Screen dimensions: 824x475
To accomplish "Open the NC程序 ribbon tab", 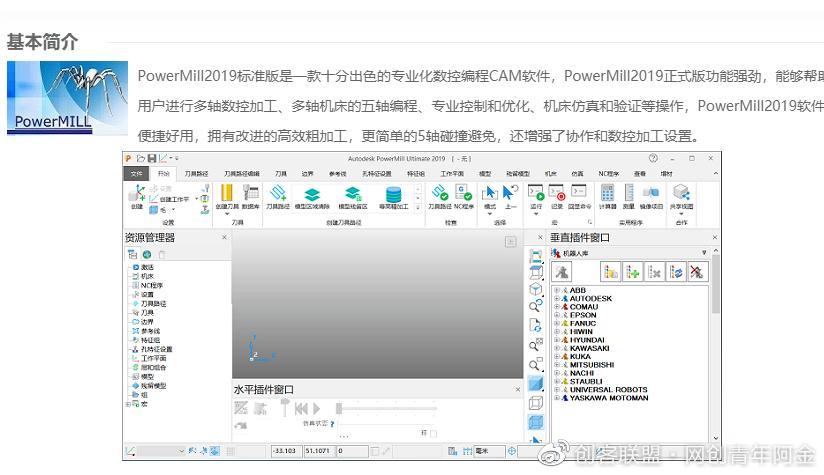I will coord(609,173).
